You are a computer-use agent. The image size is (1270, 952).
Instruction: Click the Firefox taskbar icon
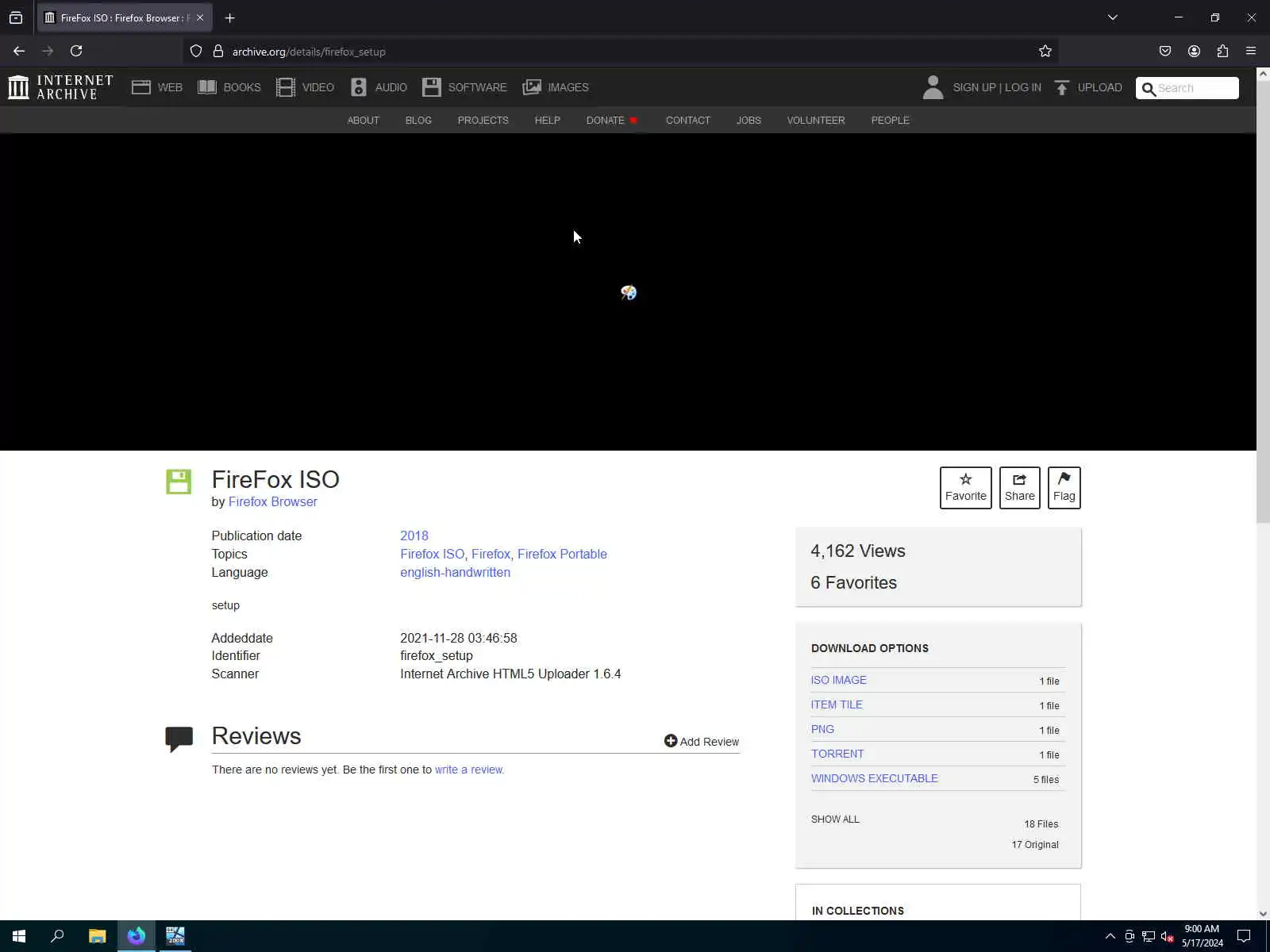(x=136, y=936)
